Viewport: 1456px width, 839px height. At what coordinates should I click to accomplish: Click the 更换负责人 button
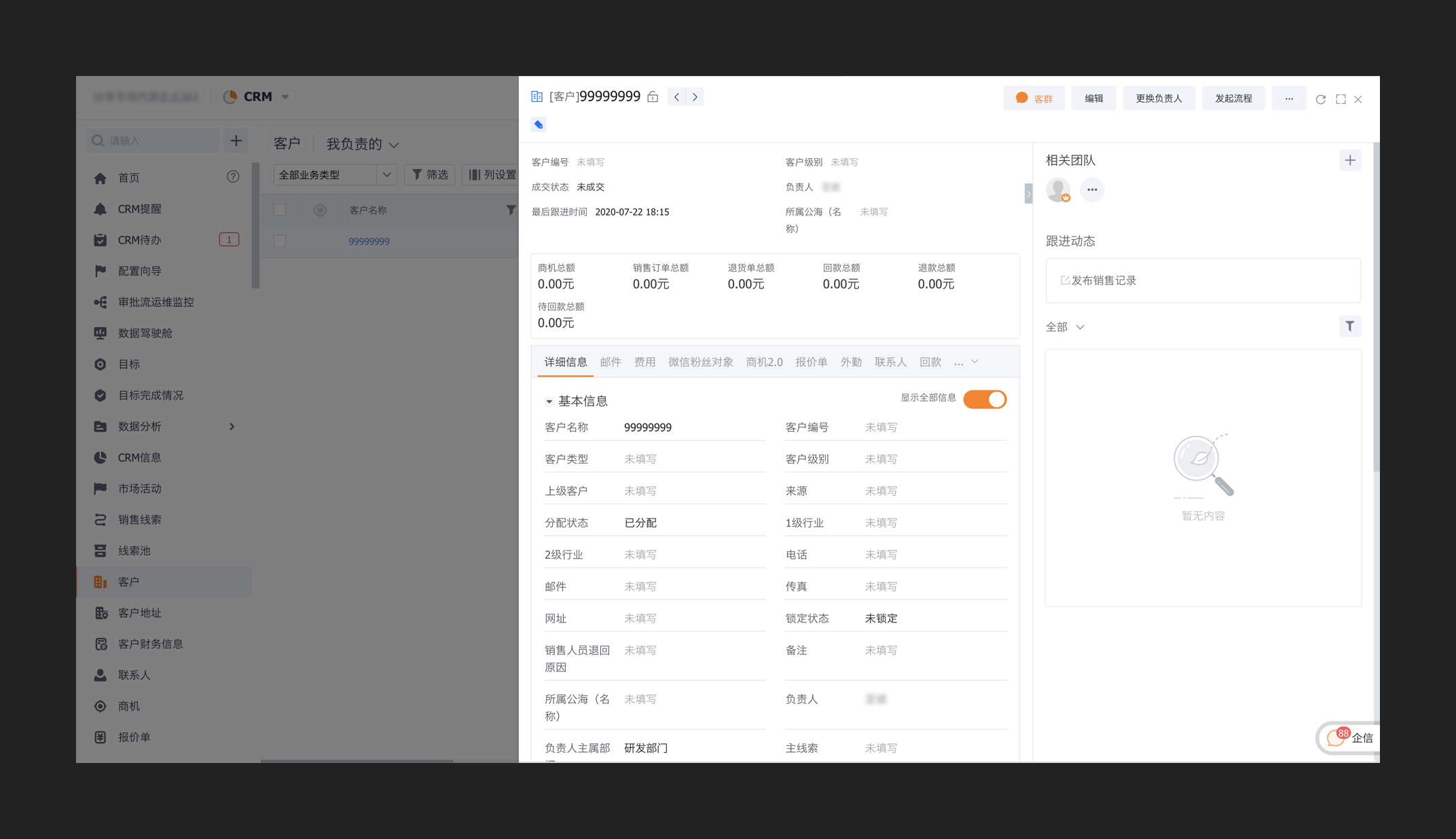pyautogui.click(x=1159, y=98)
